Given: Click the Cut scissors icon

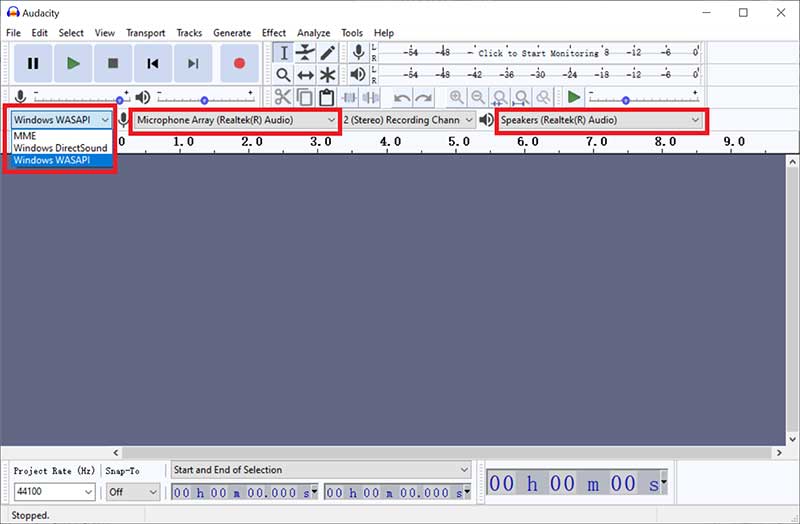Looking at the screenshot, I should (x=283, y=97).
